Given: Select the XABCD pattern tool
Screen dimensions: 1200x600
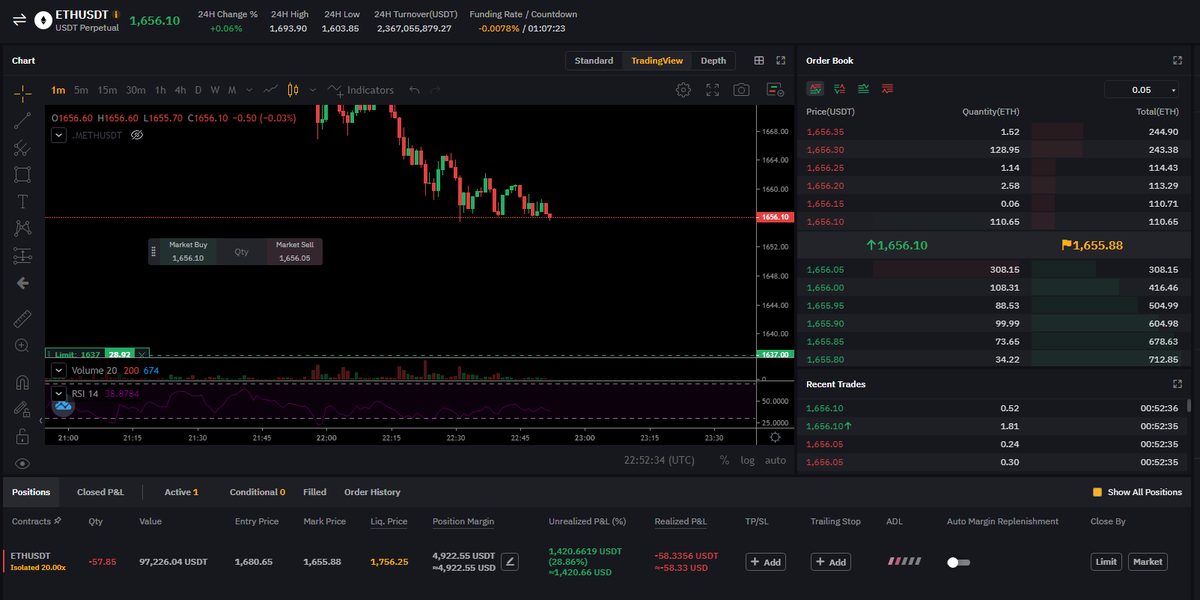Looking at the screenshot, I should coord(22,228).
